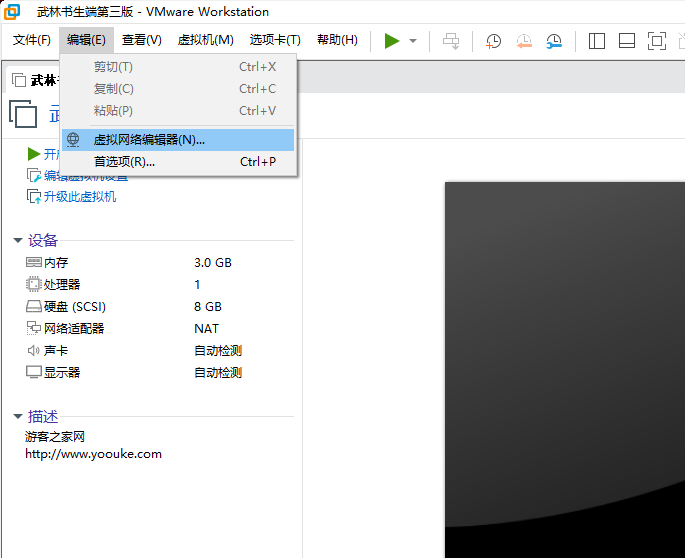Toggle the library sidebar view icon
The height and width of the screenshot is (558, 685).
pyautogui.click(x=597, y=41)
